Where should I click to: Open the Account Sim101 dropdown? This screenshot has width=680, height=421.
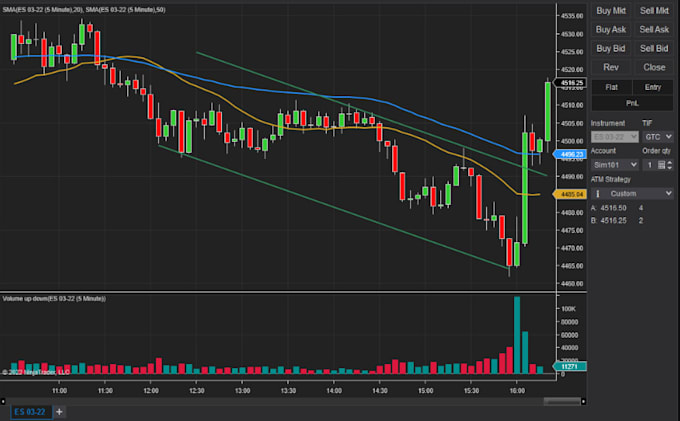[x=615, y=165]
